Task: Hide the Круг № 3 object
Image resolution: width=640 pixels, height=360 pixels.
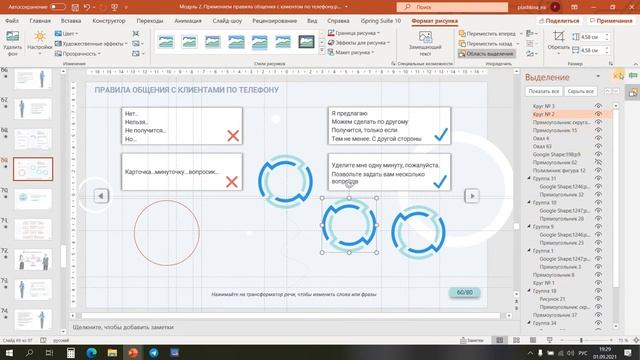Action: pyautogui.click(x=598, y=106)
